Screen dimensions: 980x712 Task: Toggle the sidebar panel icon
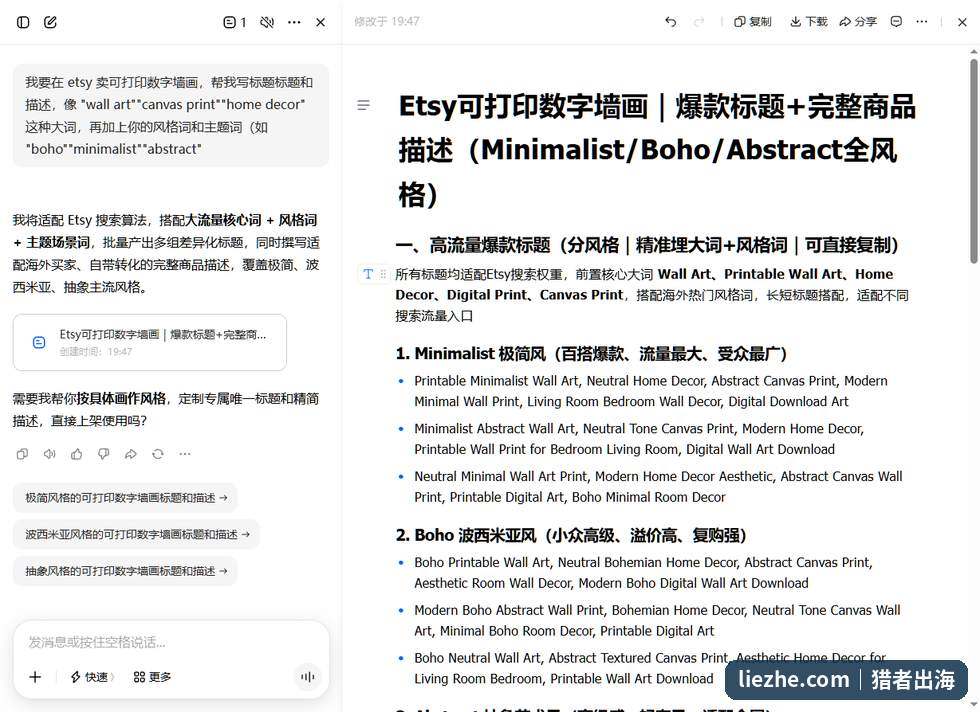tap(23, 23)
